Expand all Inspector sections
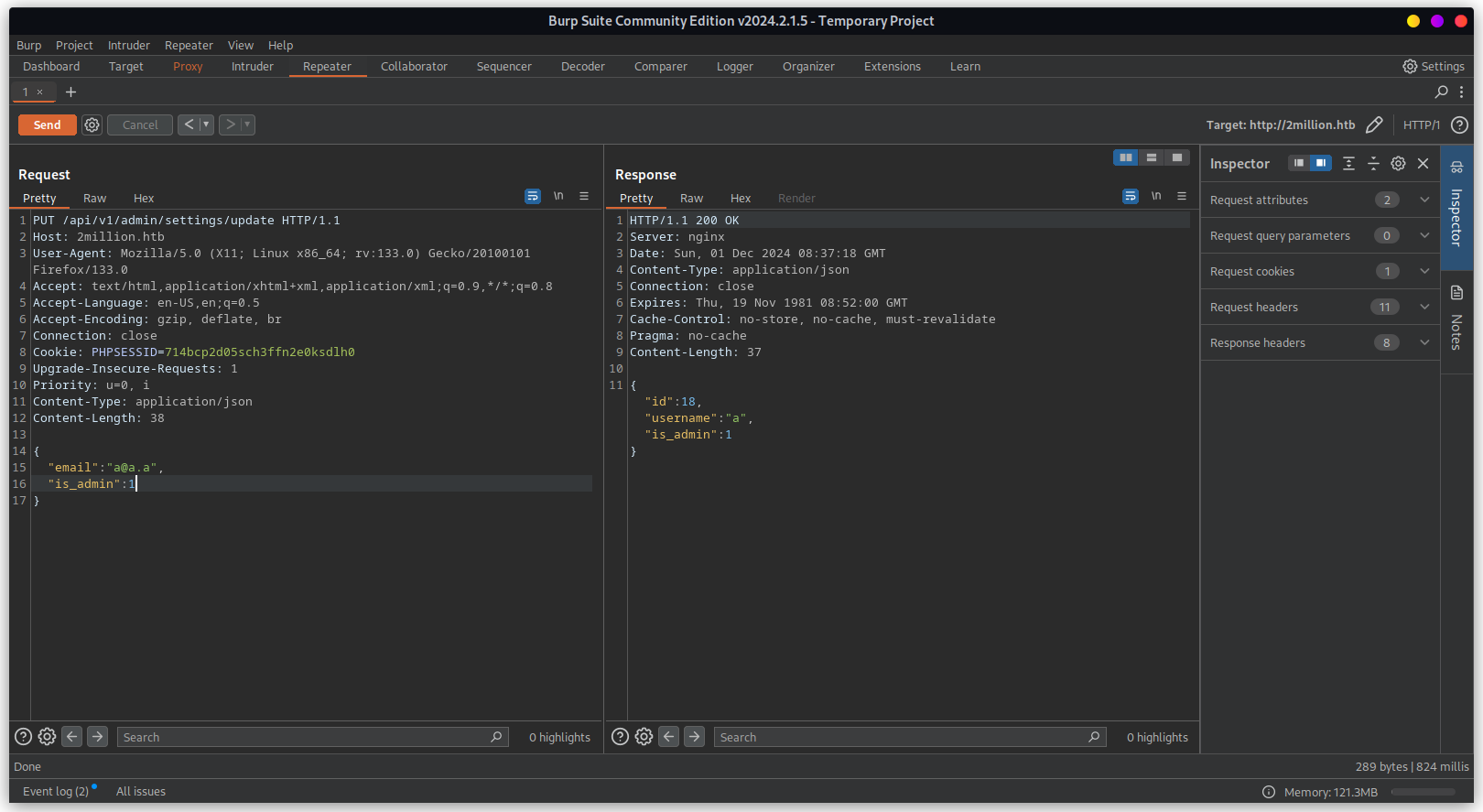Viewport: 1483px width, 812px height. click(1348, 163)
